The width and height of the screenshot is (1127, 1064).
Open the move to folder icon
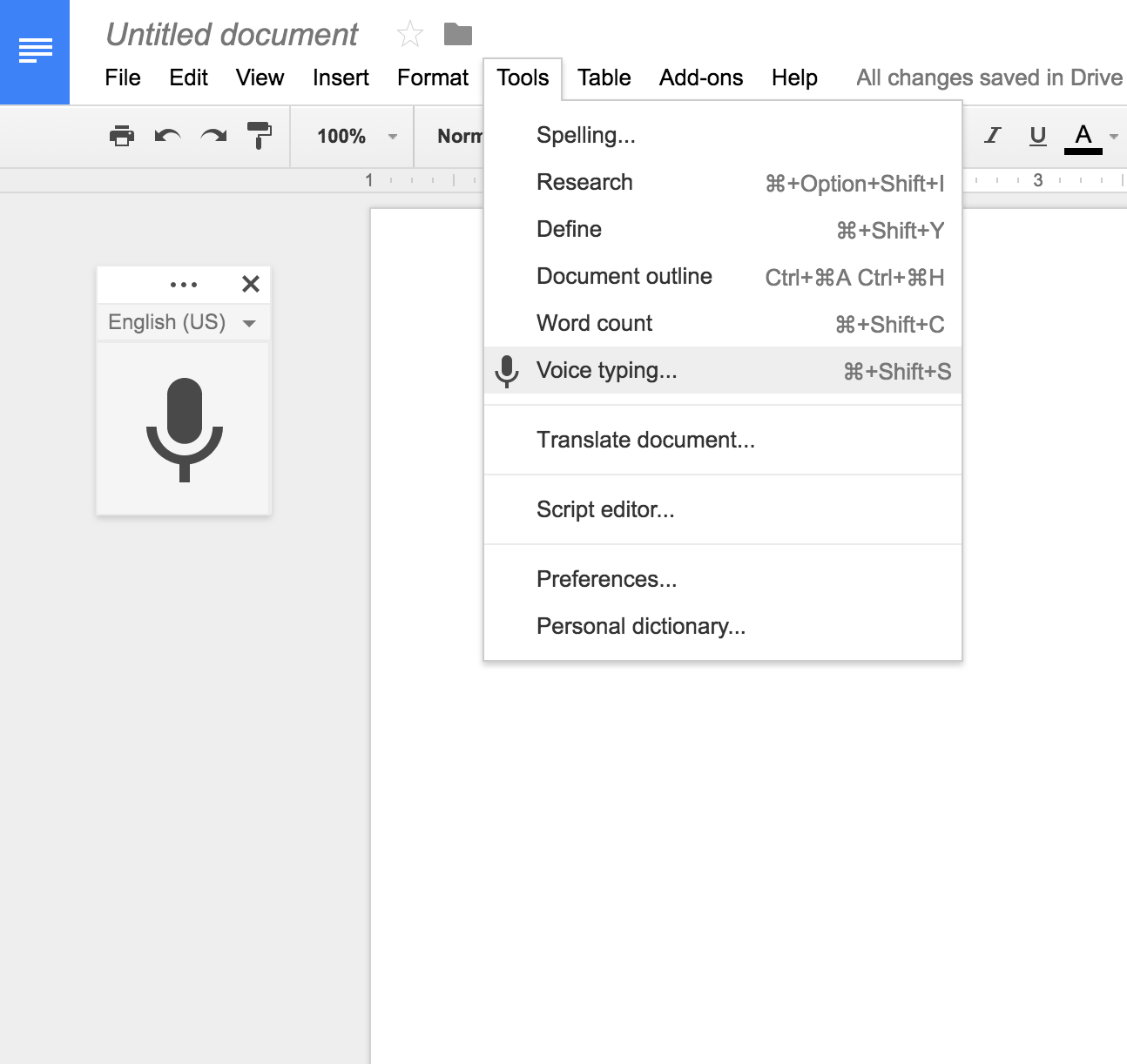point(457,35)
